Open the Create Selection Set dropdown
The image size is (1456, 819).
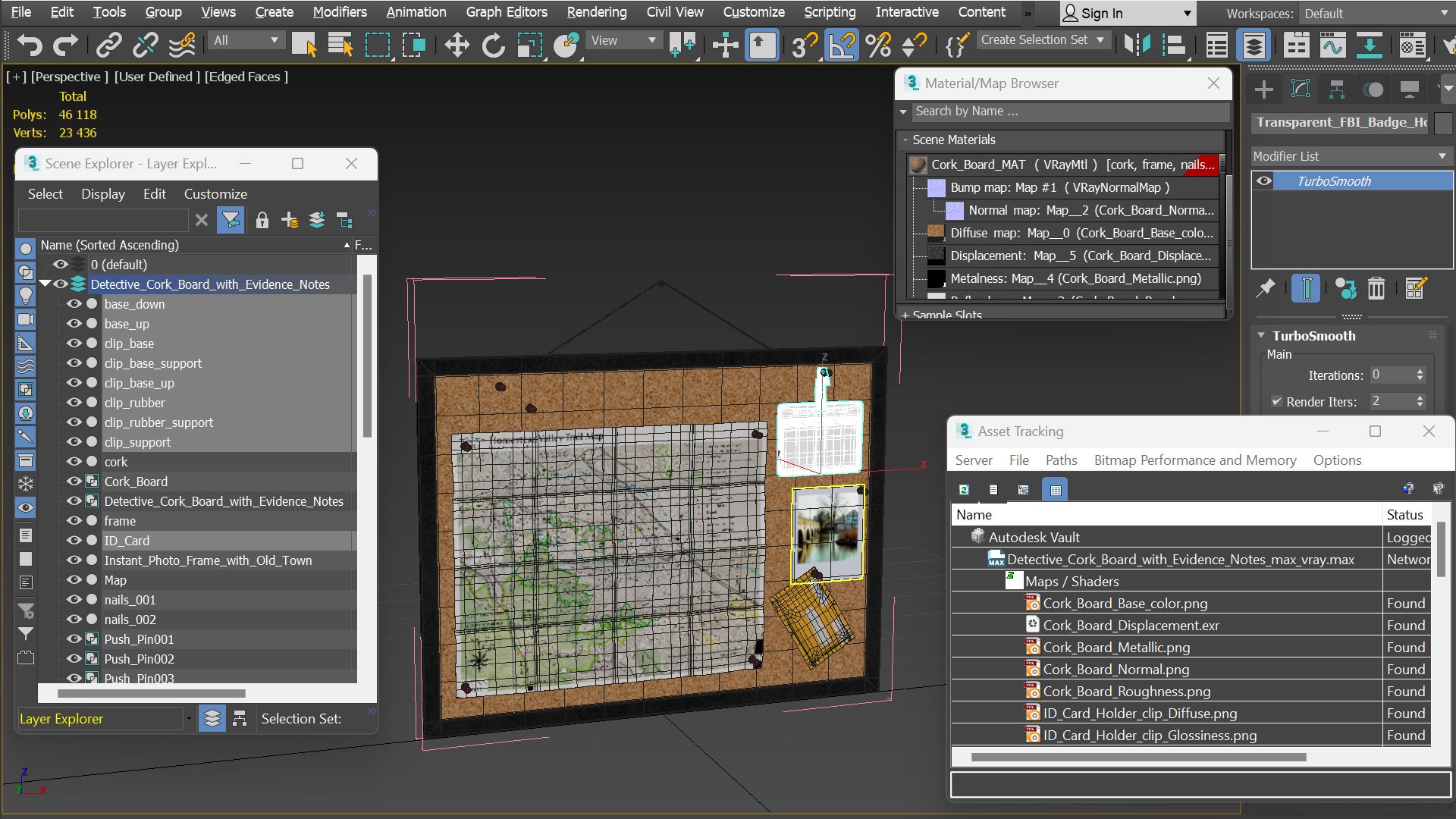tap(1043, 39)
